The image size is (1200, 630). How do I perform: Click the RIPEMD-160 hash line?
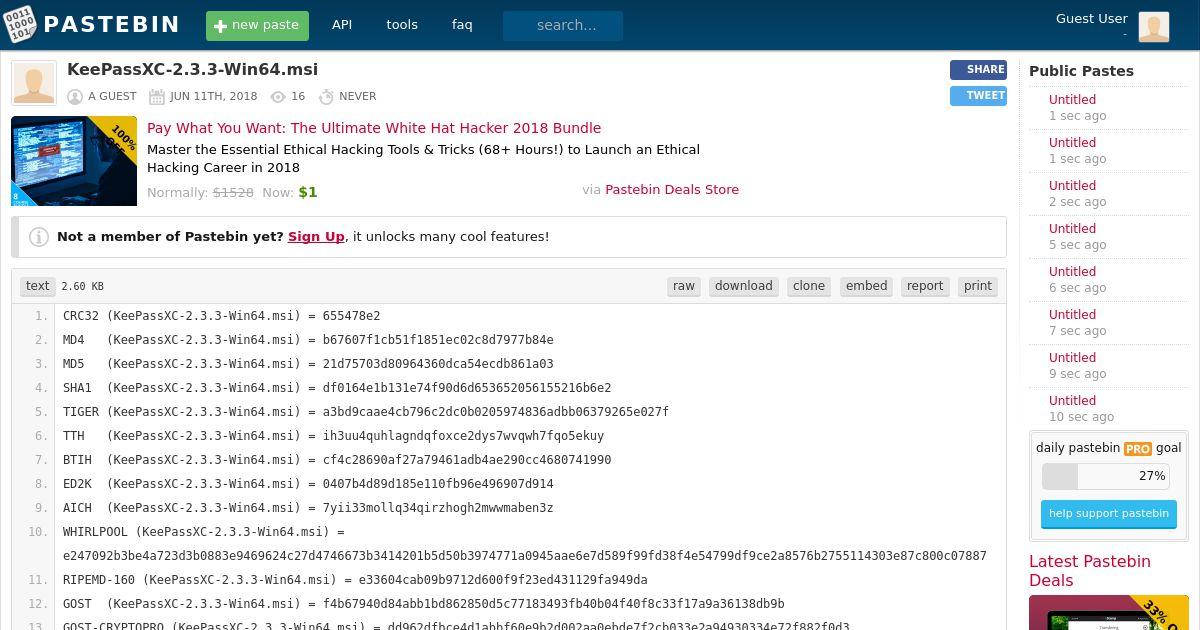pyautogui.click(x=355, y=580)
